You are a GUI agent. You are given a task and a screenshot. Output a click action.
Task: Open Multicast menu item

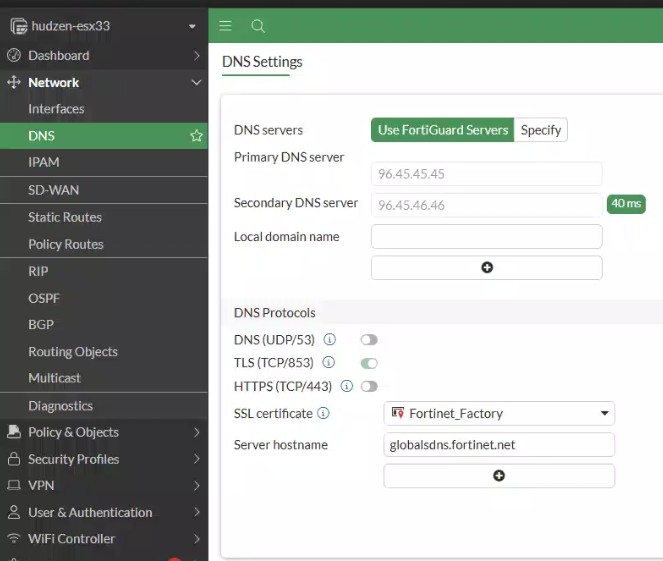pos(104,378)
